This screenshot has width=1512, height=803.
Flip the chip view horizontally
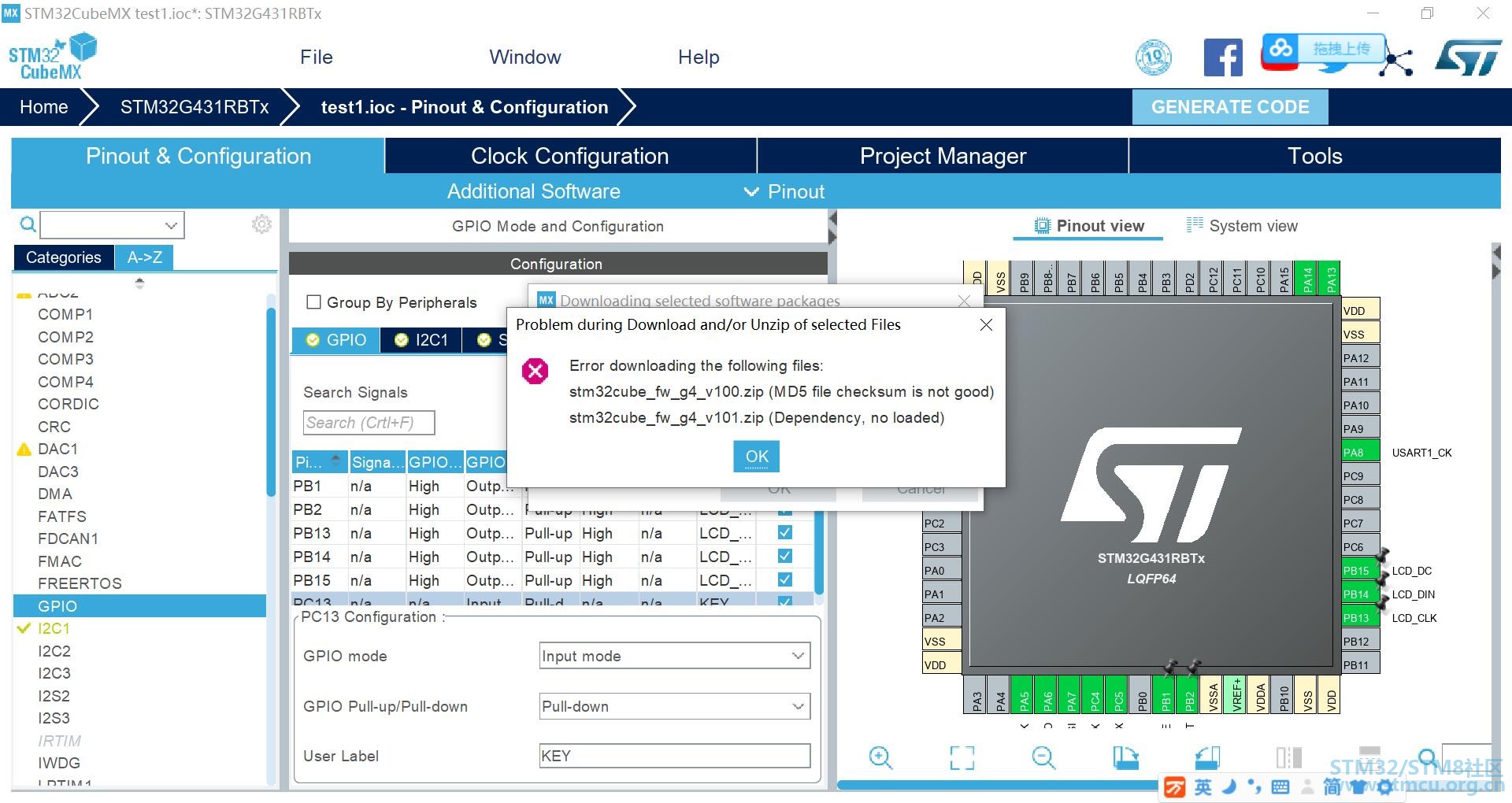pyautogui.click(x=1289, y=757)
